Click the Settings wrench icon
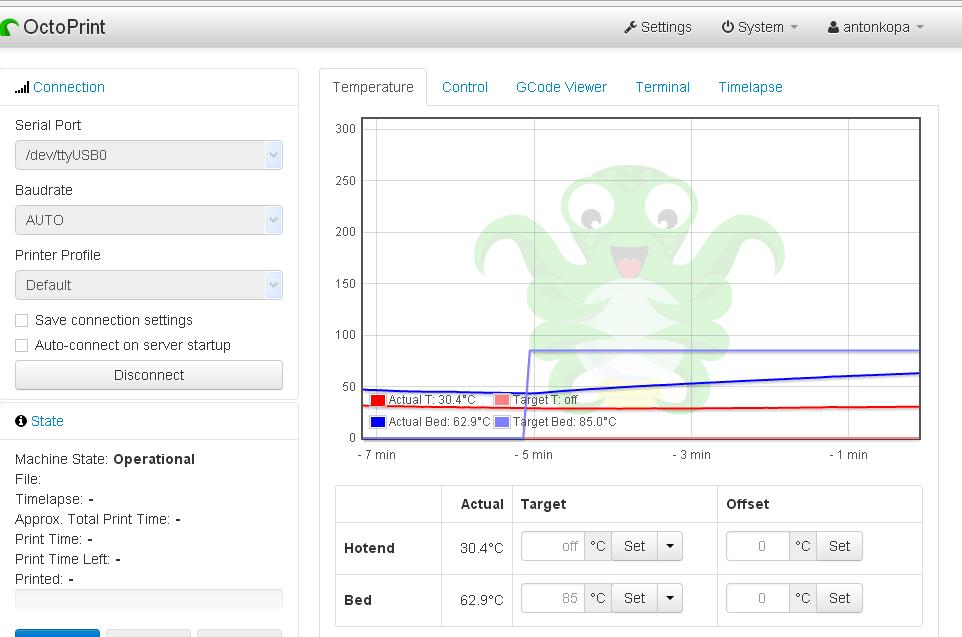 [x=630, y=27]
